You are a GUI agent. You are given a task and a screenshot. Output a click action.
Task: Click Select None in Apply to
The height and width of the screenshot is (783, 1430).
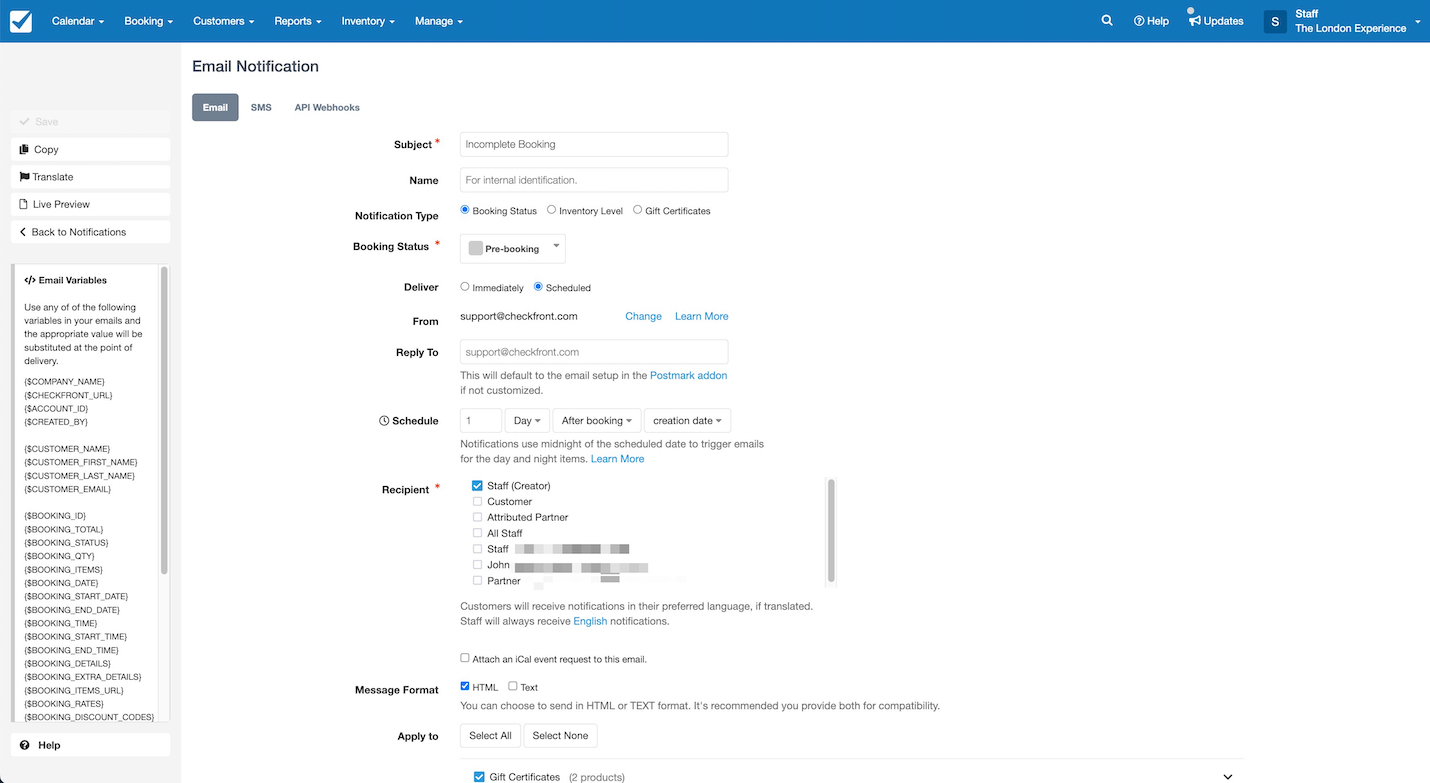click(x=560, y=736)
